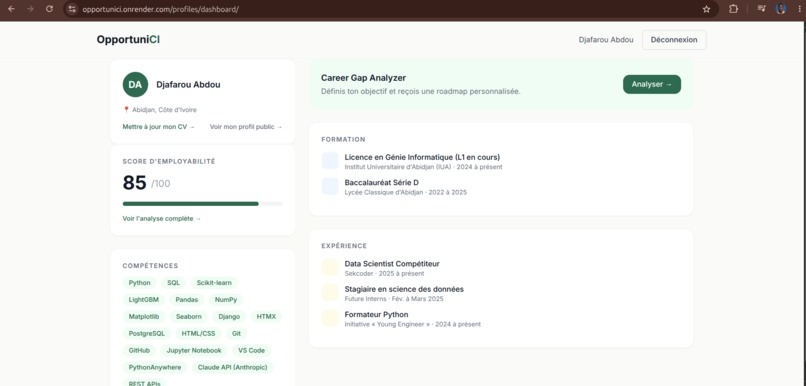Click the PostgreSQL skill tag
Image resolution: width=806 pixels, height=386 pixels.
click(x=147, y=334)
